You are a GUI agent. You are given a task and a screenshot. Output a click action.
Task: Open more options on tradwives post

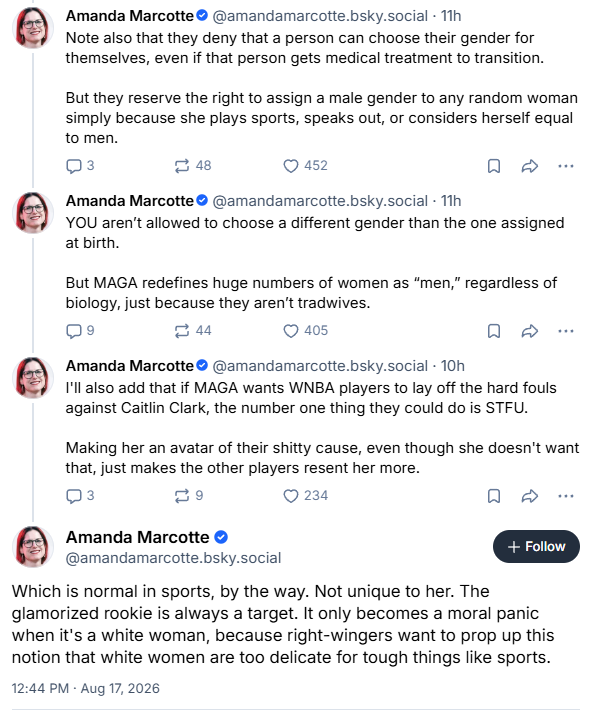pyautogui.click(x=566, y=331)
